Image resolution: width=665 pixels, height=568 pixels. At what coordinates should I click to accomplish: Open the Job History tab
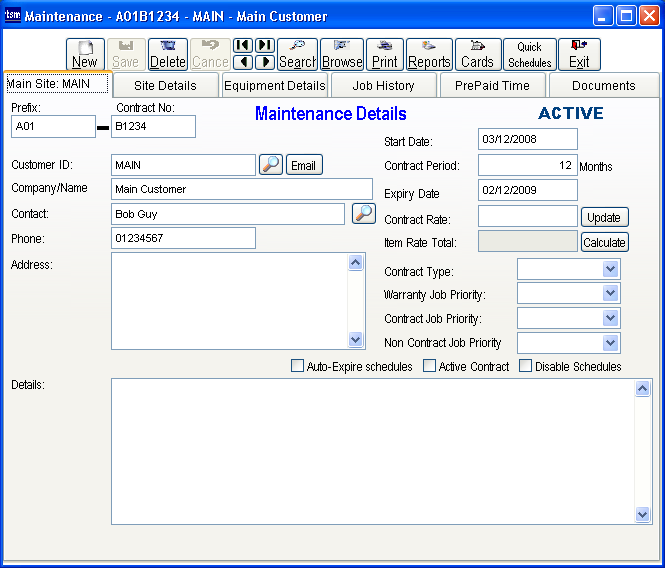(383, 86)
